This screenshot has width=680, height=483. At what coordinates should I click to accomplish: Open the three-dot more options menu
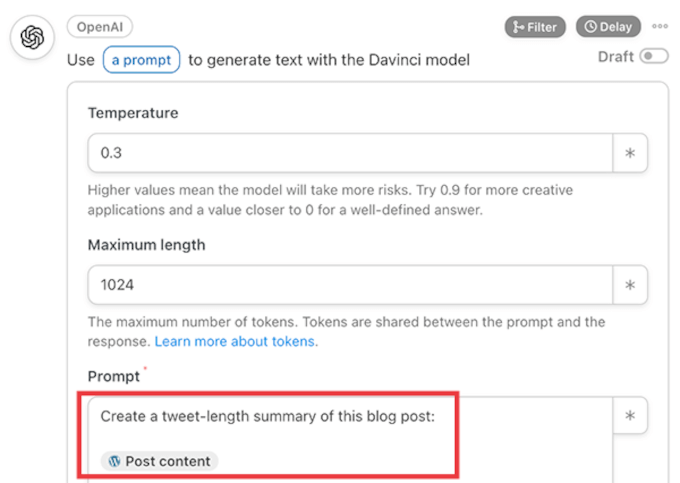pyautogui.click(x=659, y=27)
